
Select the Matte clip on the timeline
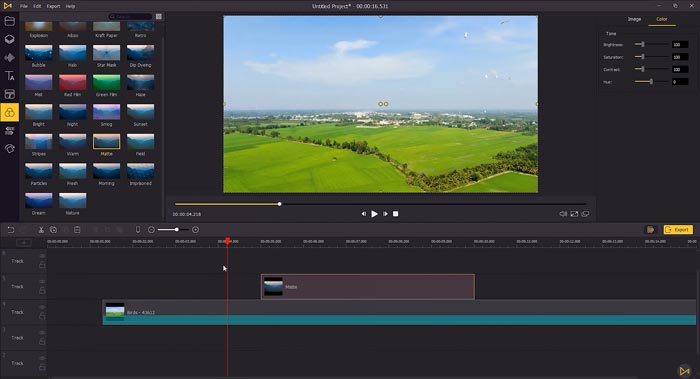(368, 287)
